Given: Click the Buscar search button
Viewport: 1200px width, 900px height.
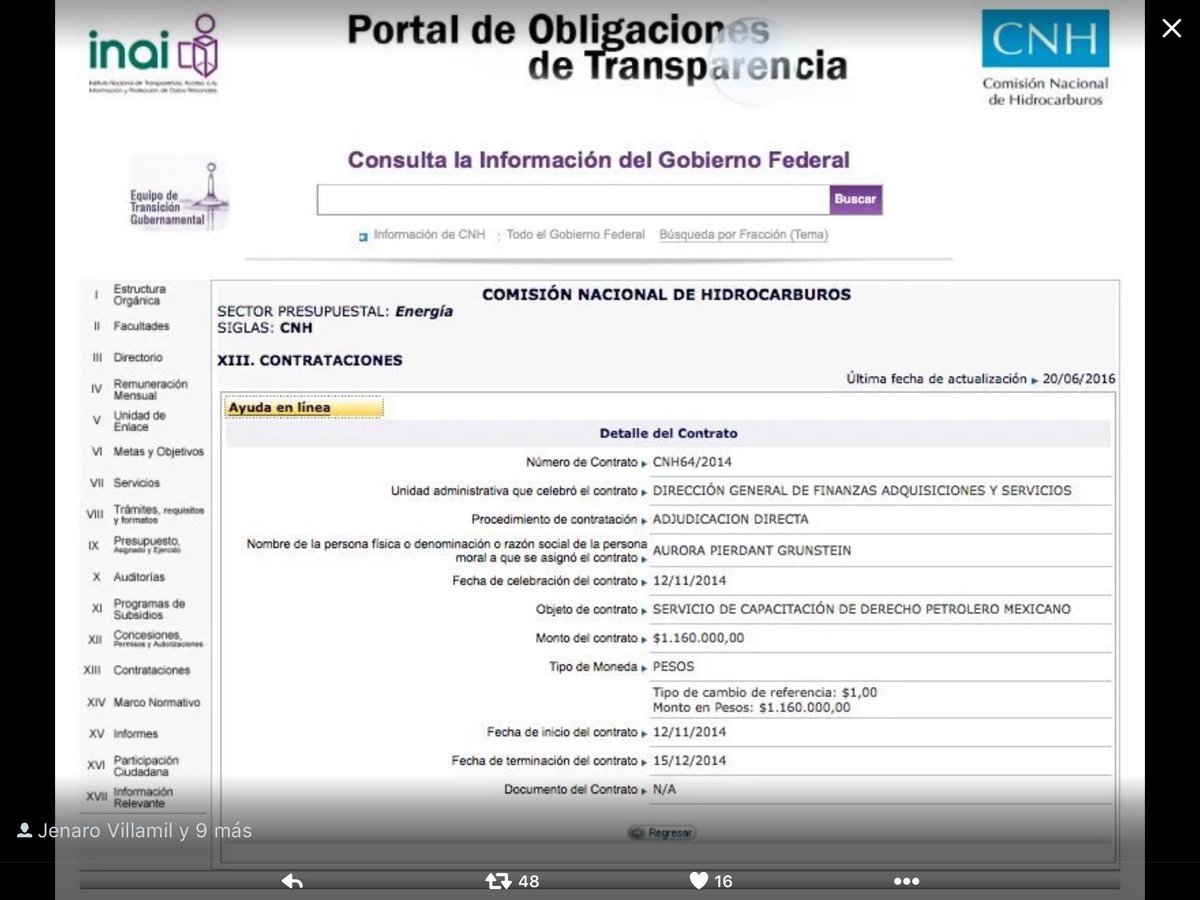Looking at the screenshot, I should click(x=855, y=199).
